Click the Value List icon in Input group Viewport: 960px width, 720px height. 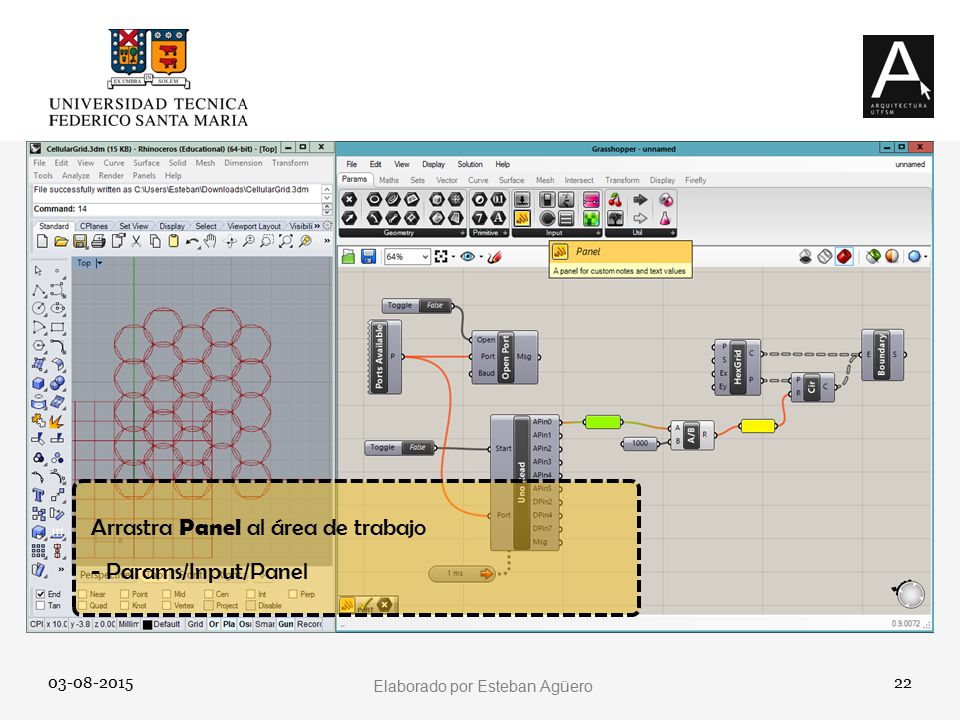[x=566, y=217]
